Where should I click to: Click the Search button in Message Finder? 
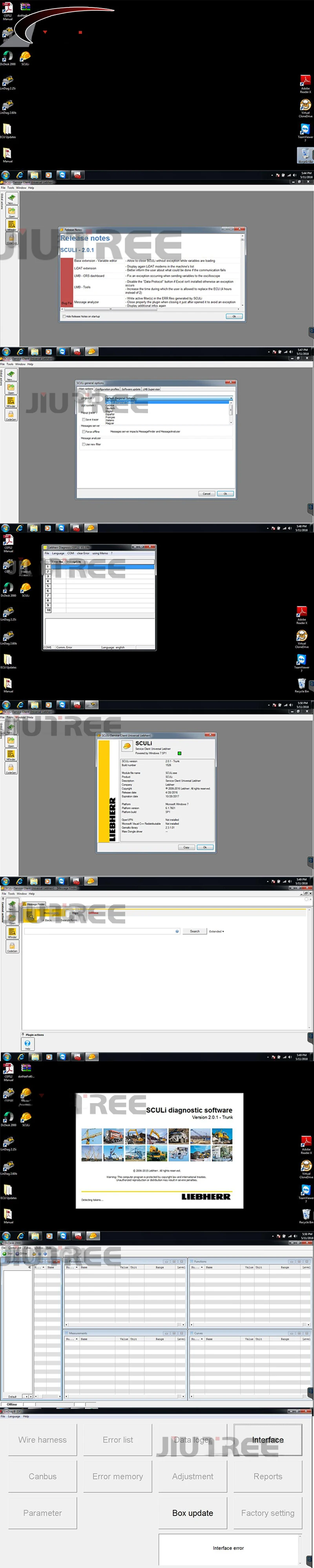(x=195, y=931)
